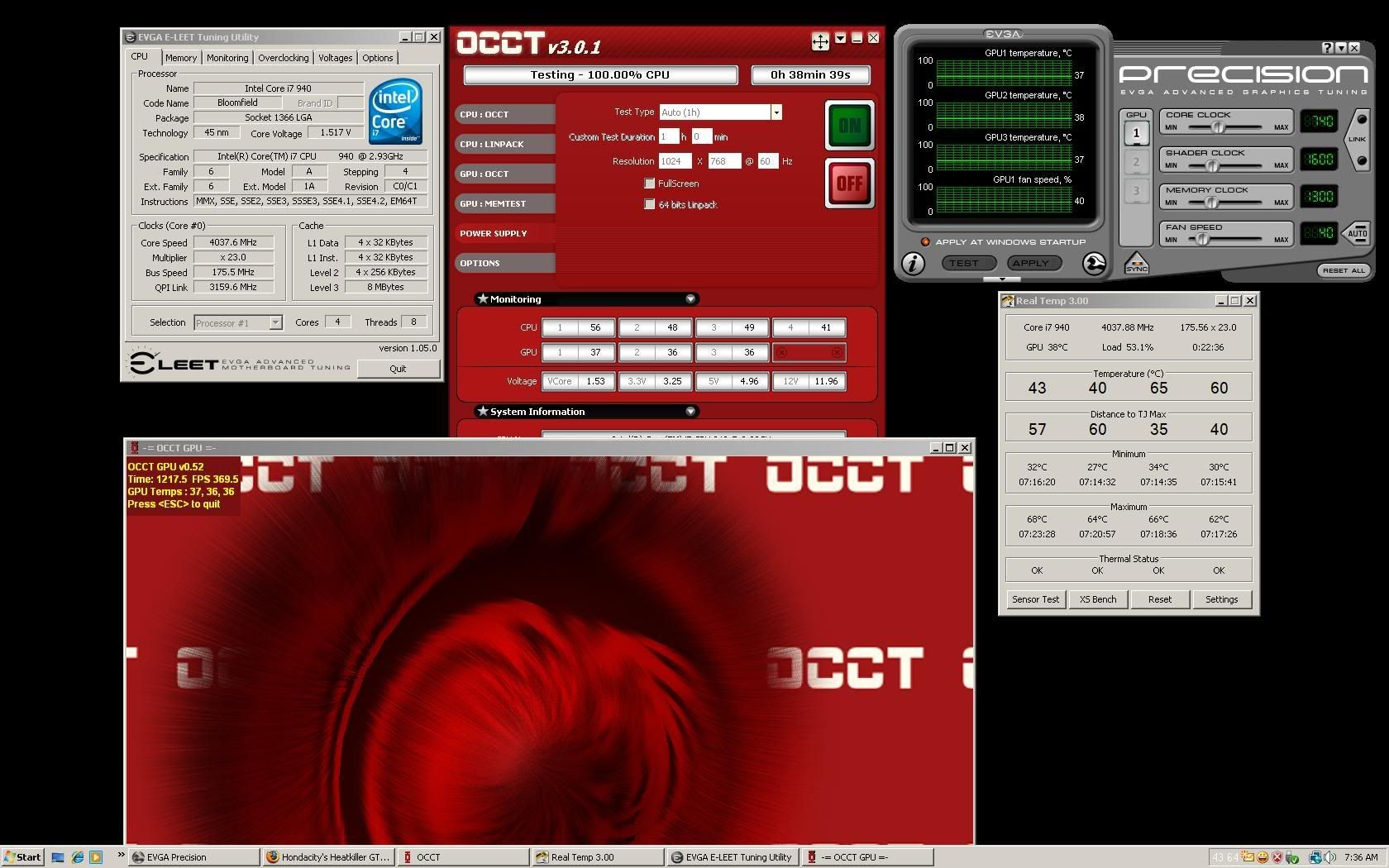This screenshot has width=1389, height=868.
Task: Click the help question mark in Precision
Action: coord(1328,48)
